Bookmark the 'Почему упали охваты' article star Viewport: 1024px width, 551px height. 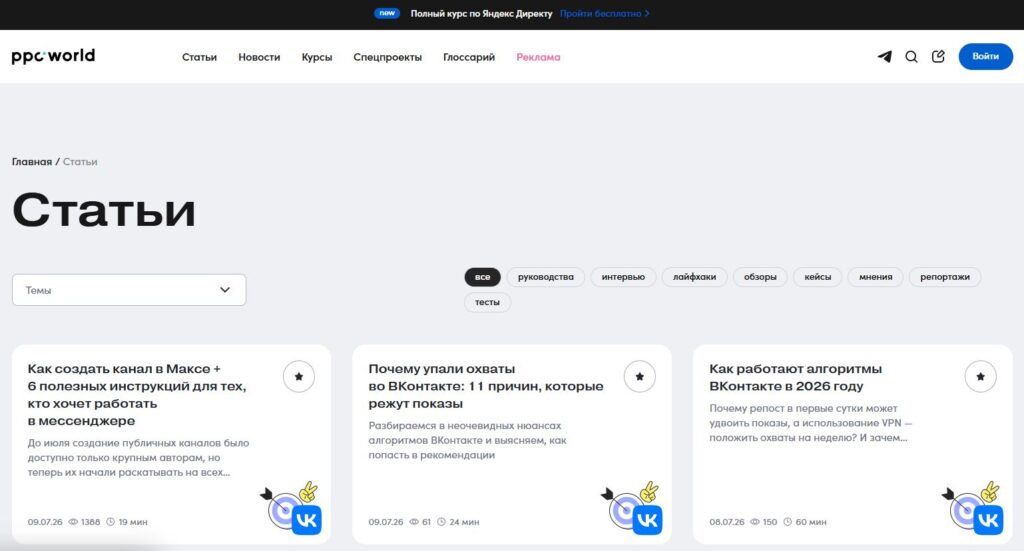639,377
